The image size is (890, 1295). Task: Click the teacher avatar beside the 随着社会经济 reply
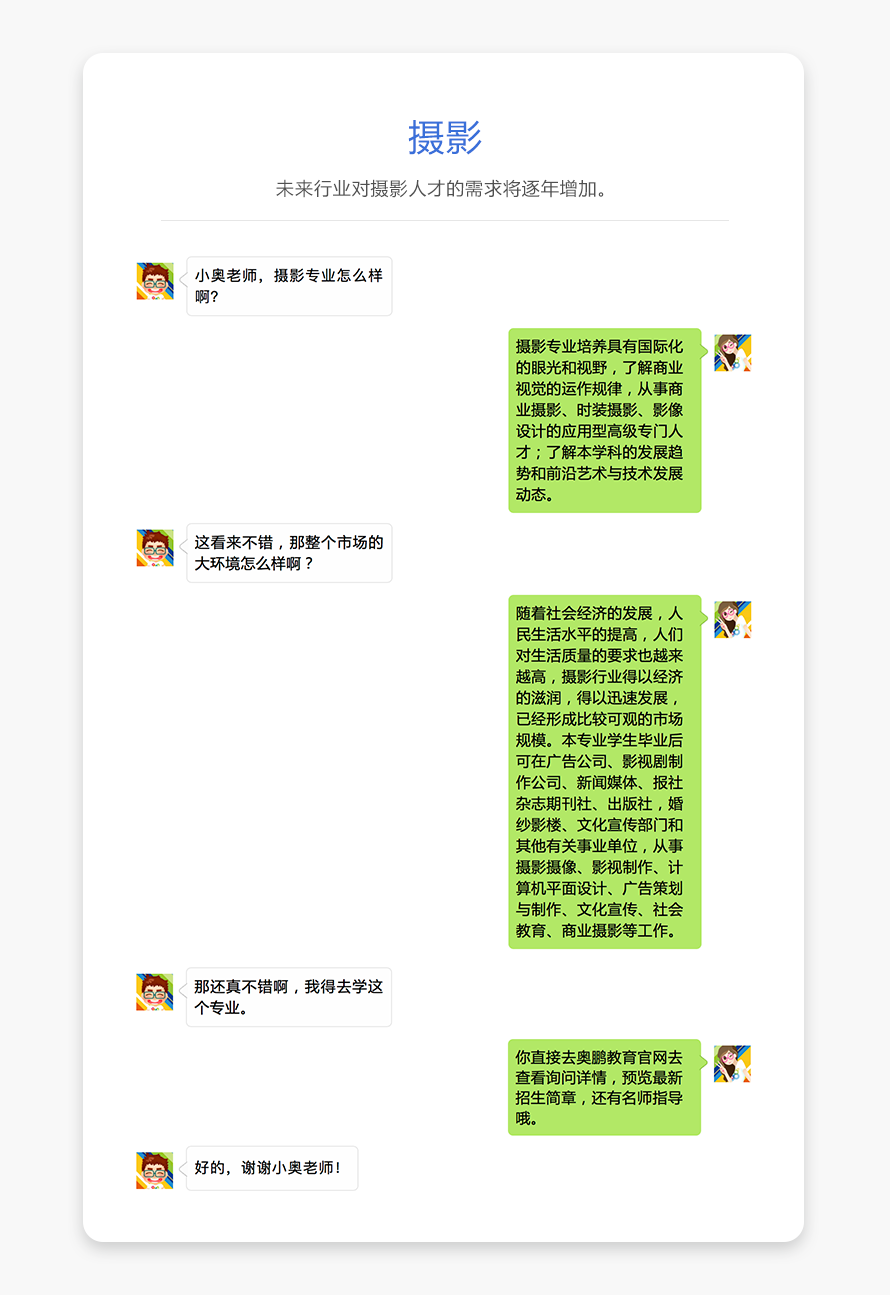pos(733,620)
